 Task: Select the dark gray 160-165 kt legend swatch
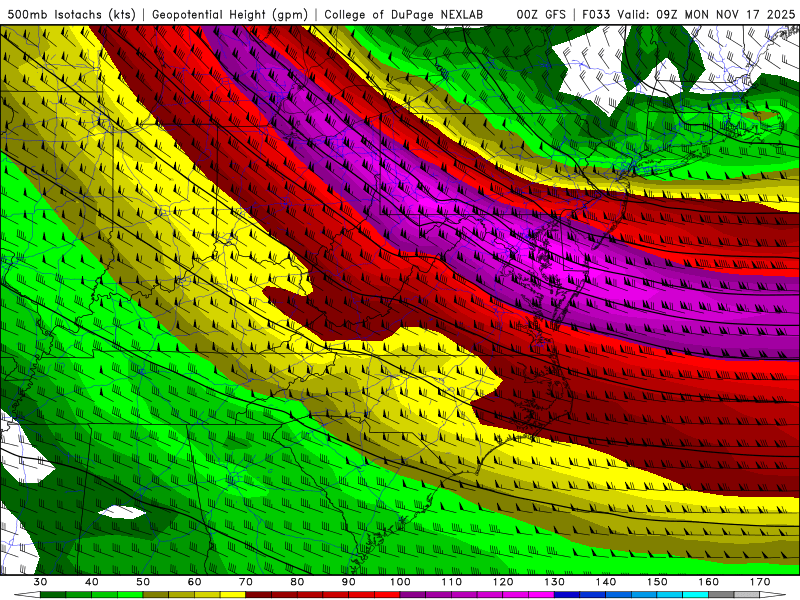[x=722, y=595]
